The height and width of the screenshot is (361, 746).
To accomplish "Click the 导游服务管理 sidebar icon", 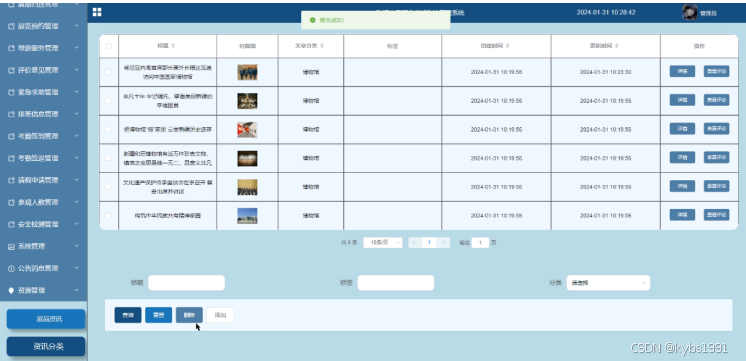I will point(11,48).
